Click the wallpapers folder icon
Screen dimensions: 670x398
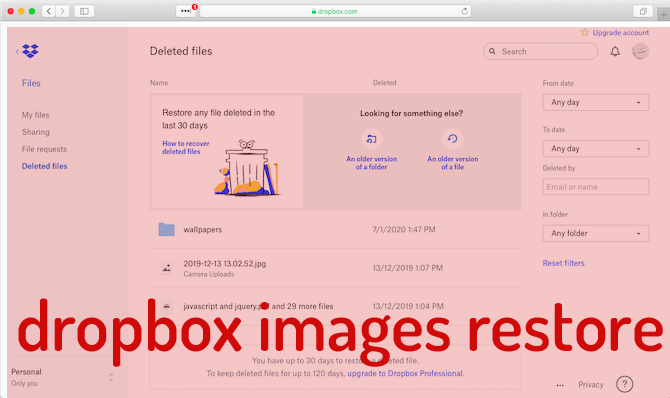[x=166, y=230]
